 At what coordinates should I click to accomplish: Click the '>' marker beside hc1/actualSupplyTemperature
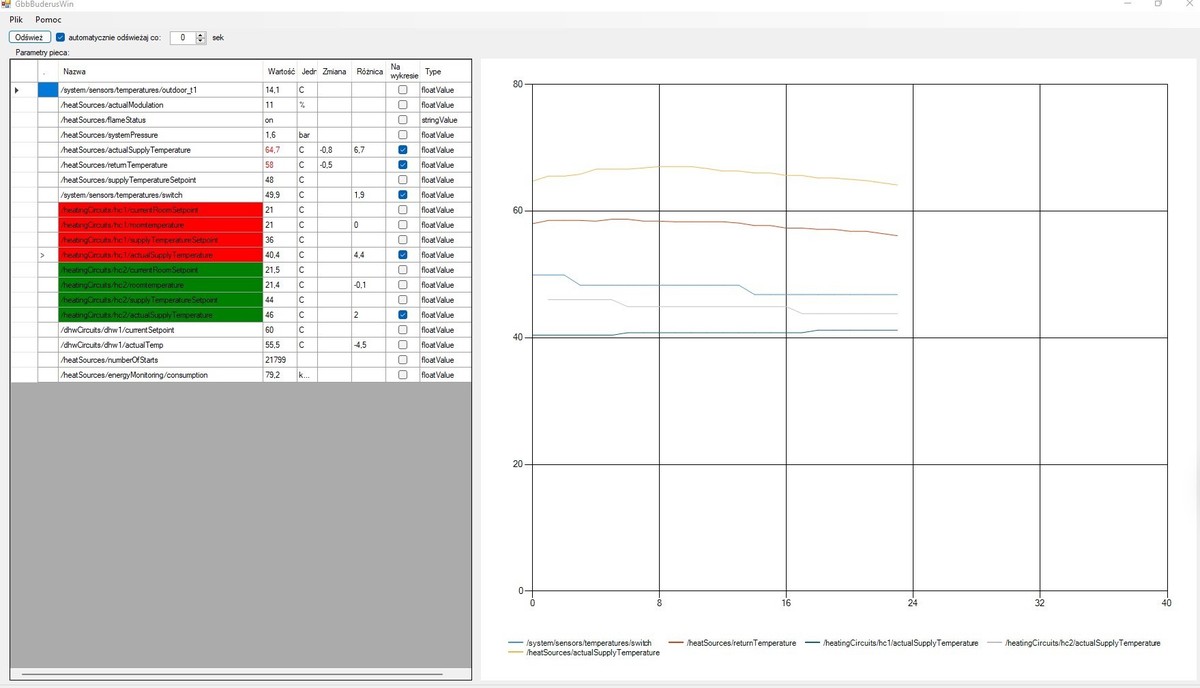[43, 255]
